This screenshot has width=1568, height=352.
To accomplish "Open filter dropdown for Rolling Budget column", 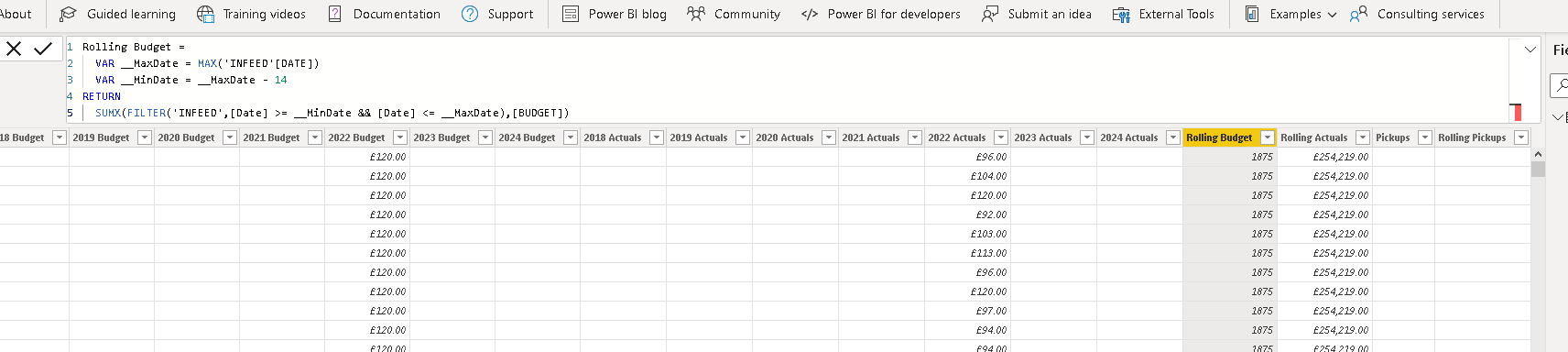I will tap(1268, 137).
